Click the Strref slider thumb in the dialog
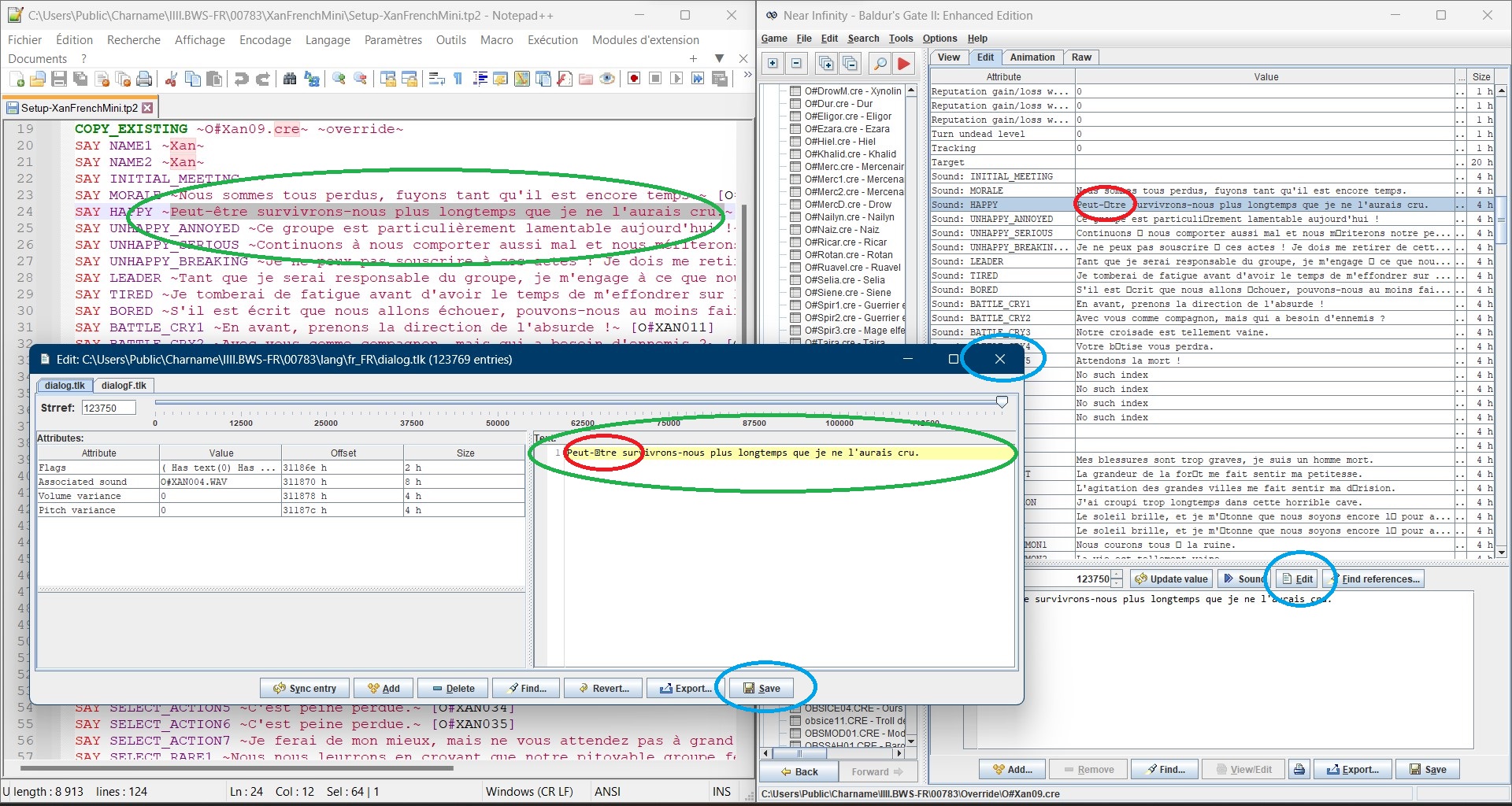1512x806 pixels. point(1002,402)
